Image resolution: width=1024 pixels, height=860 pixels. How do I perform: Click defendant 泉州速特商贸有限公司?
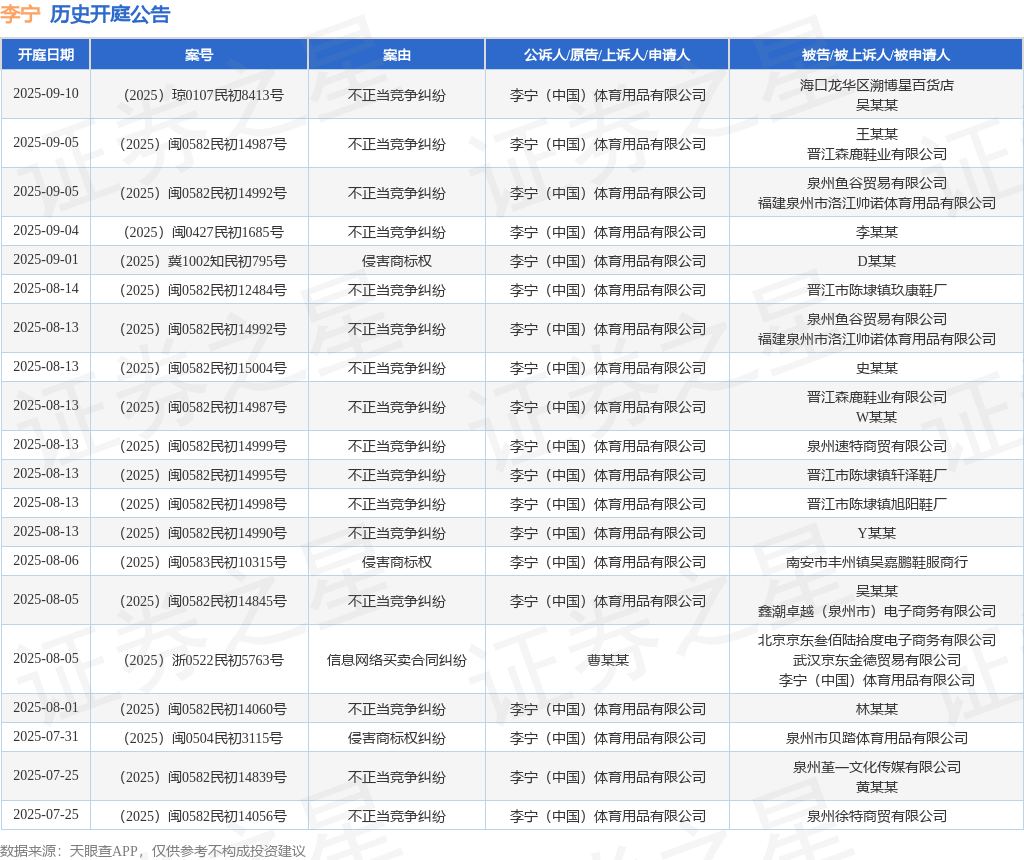coord(876,446)
